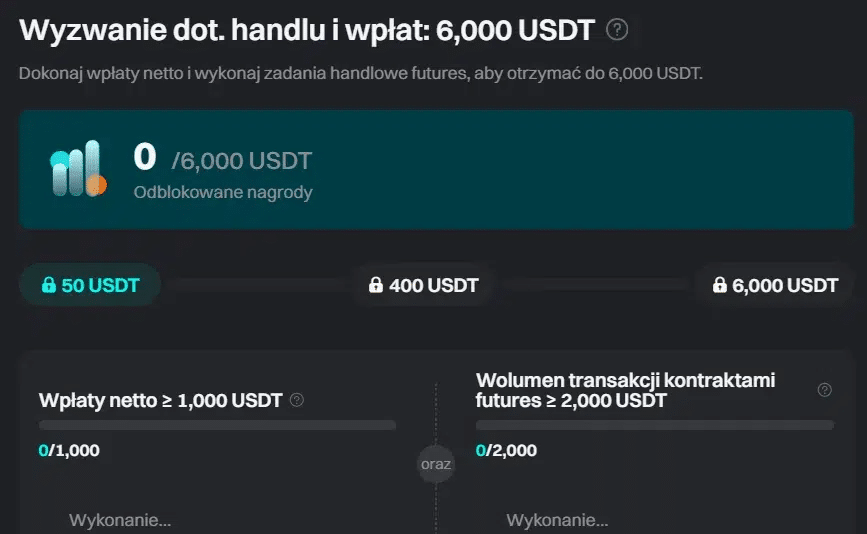Click lock icon on 50 USDT tier

[x=49, y=285]
